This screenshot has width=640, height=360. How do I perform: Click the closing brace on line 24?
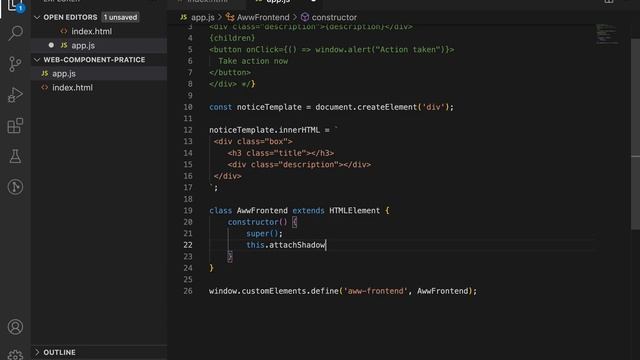click(211, 268)
